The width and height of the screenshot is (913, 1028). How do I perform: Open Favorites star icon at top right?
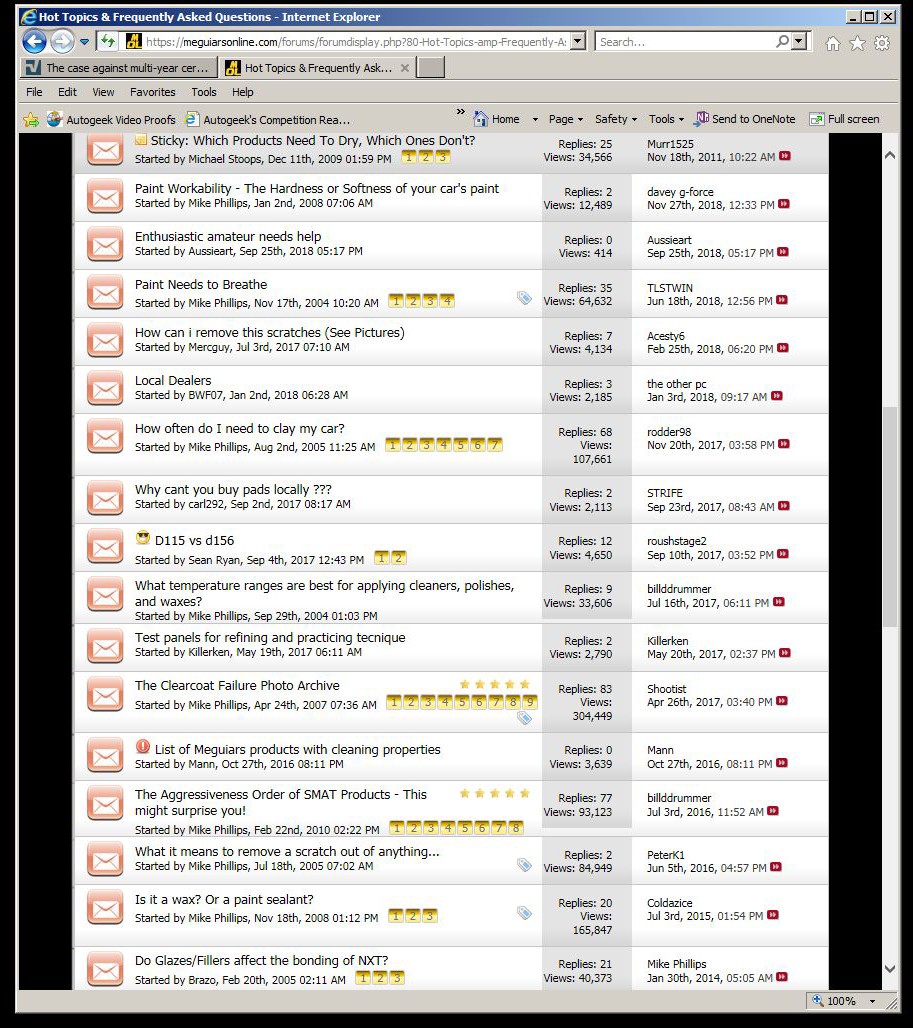pos(857,43)
